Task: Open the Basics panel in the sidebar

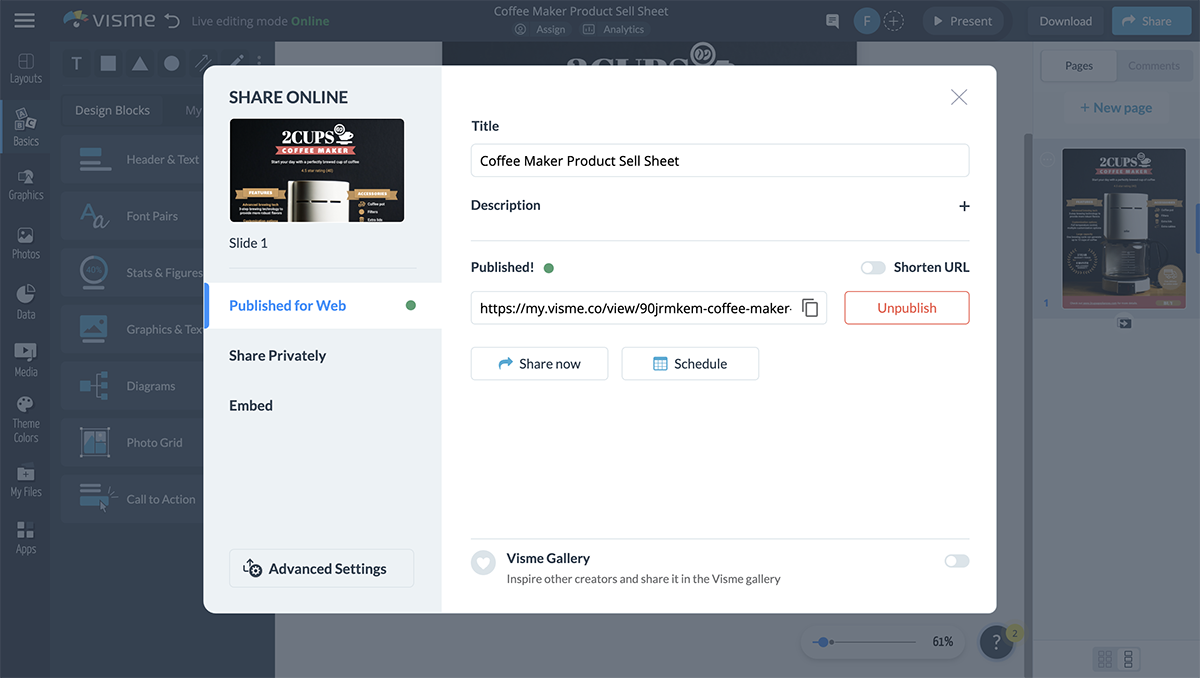Action: (25, 124)
